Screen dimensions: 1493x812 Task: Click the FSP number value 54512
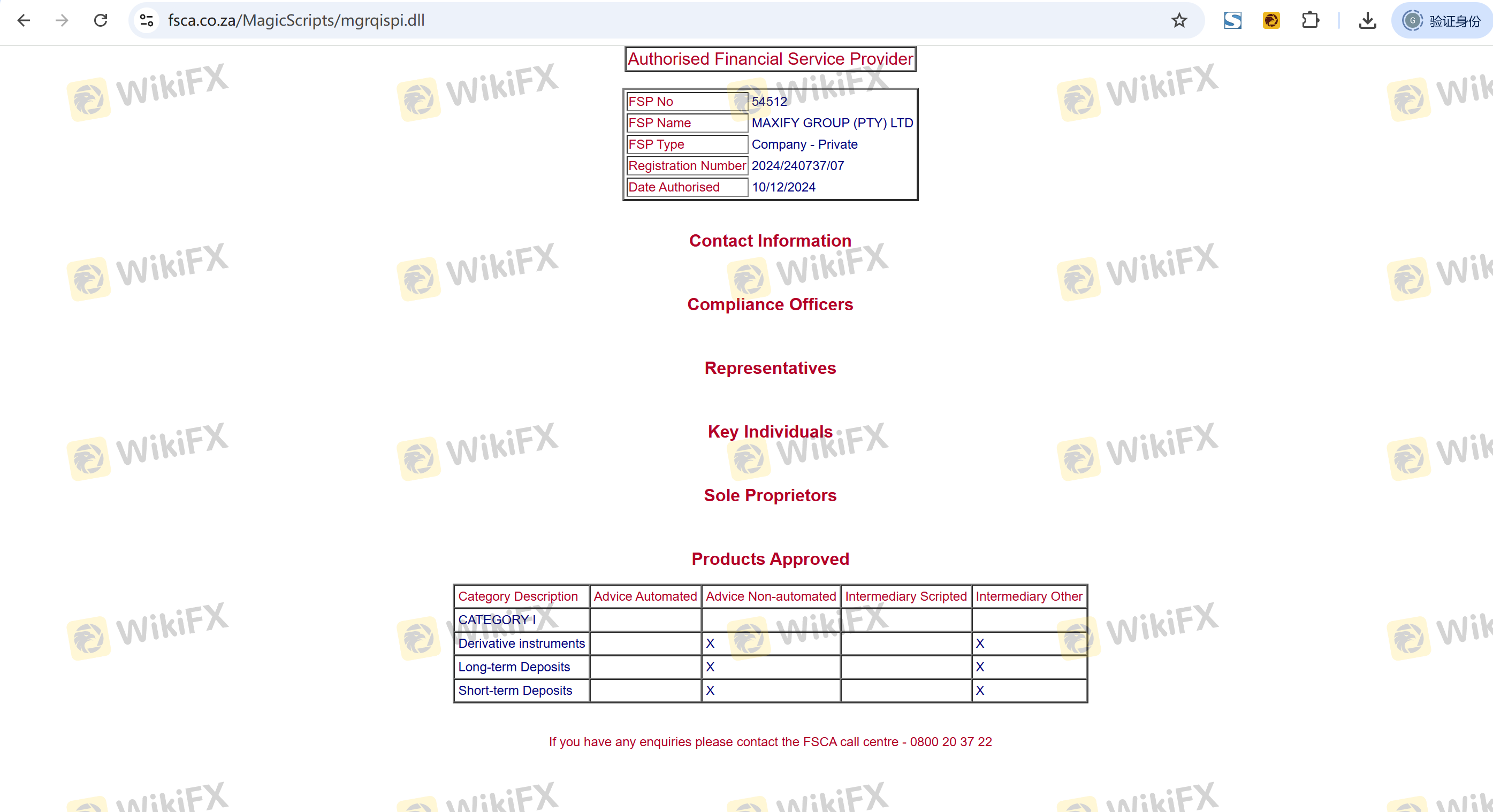pyautogui.click(x=769, y=102)
